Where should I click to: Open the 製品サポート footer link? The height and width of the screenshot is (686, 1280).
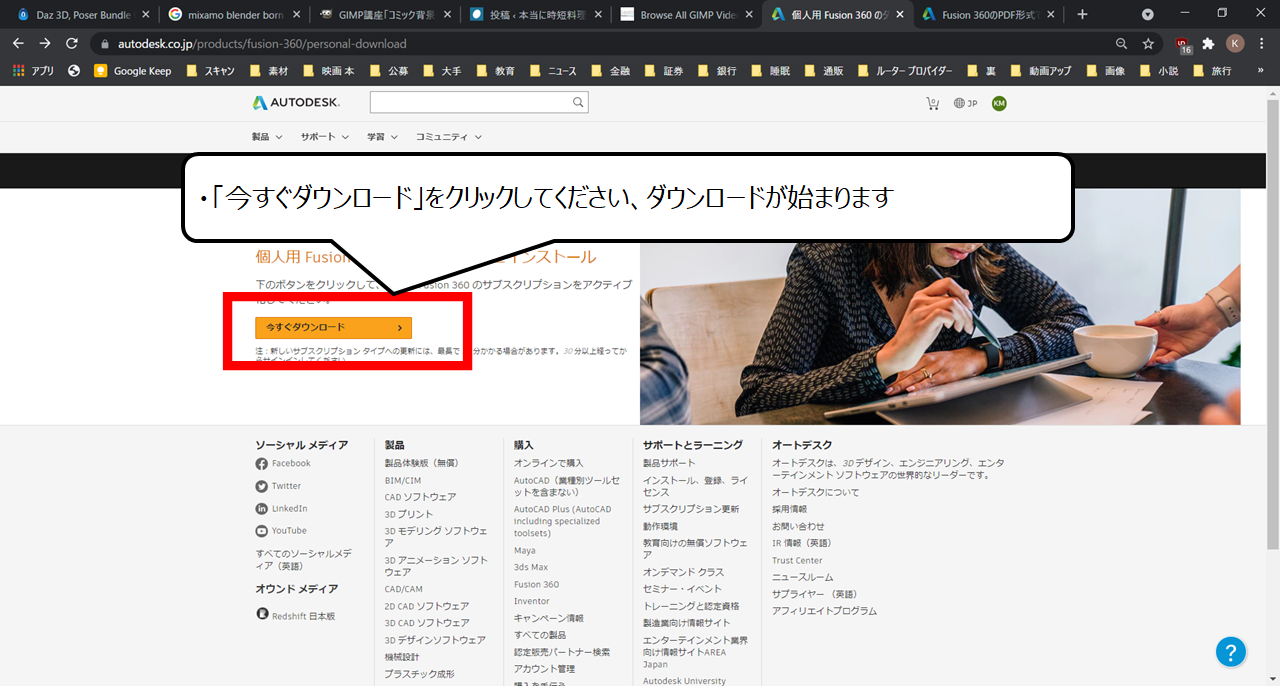pos(669,464)
